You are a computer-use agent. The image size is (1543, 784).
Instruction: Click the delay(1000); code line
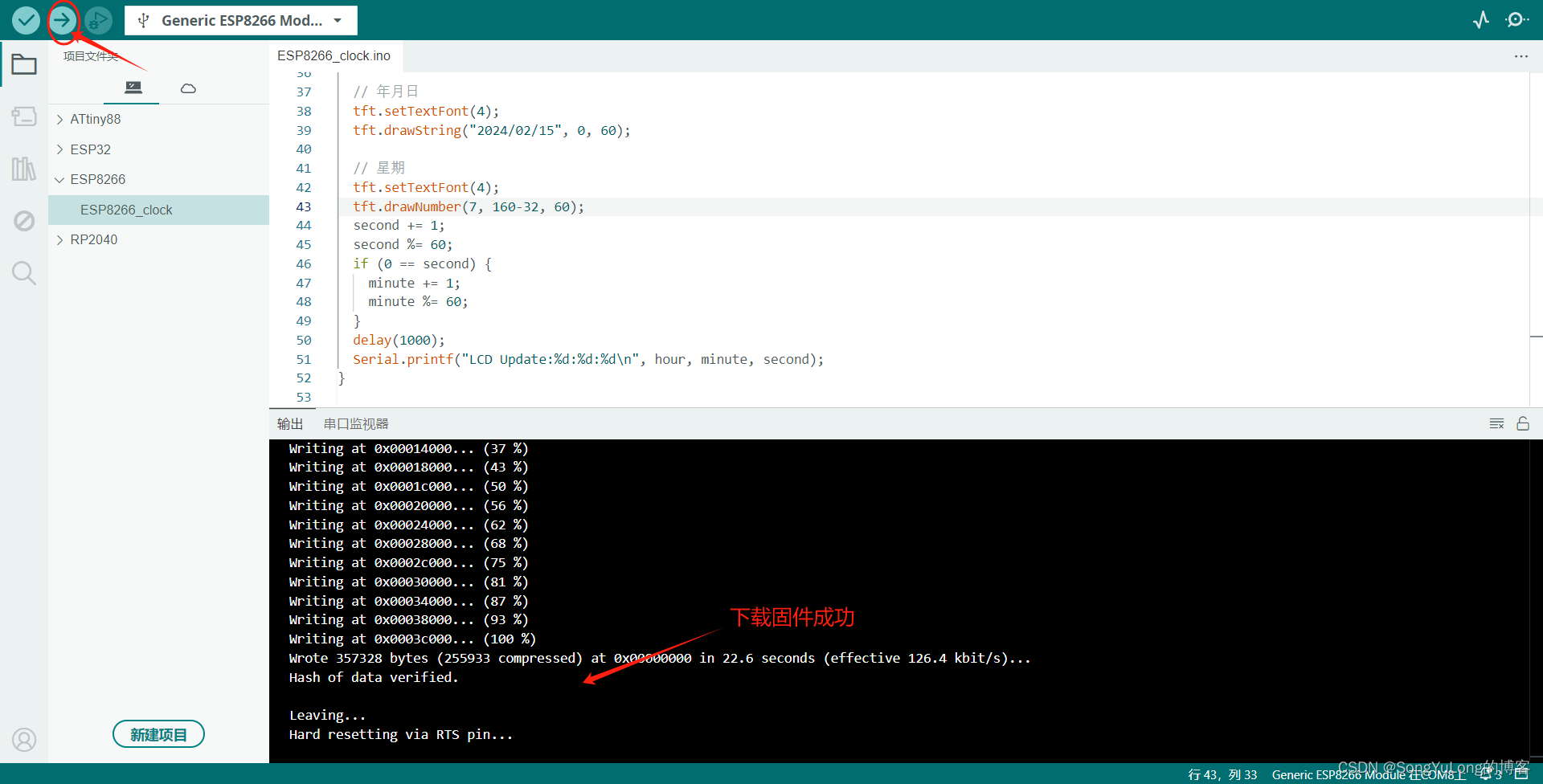tap(399, 340)
